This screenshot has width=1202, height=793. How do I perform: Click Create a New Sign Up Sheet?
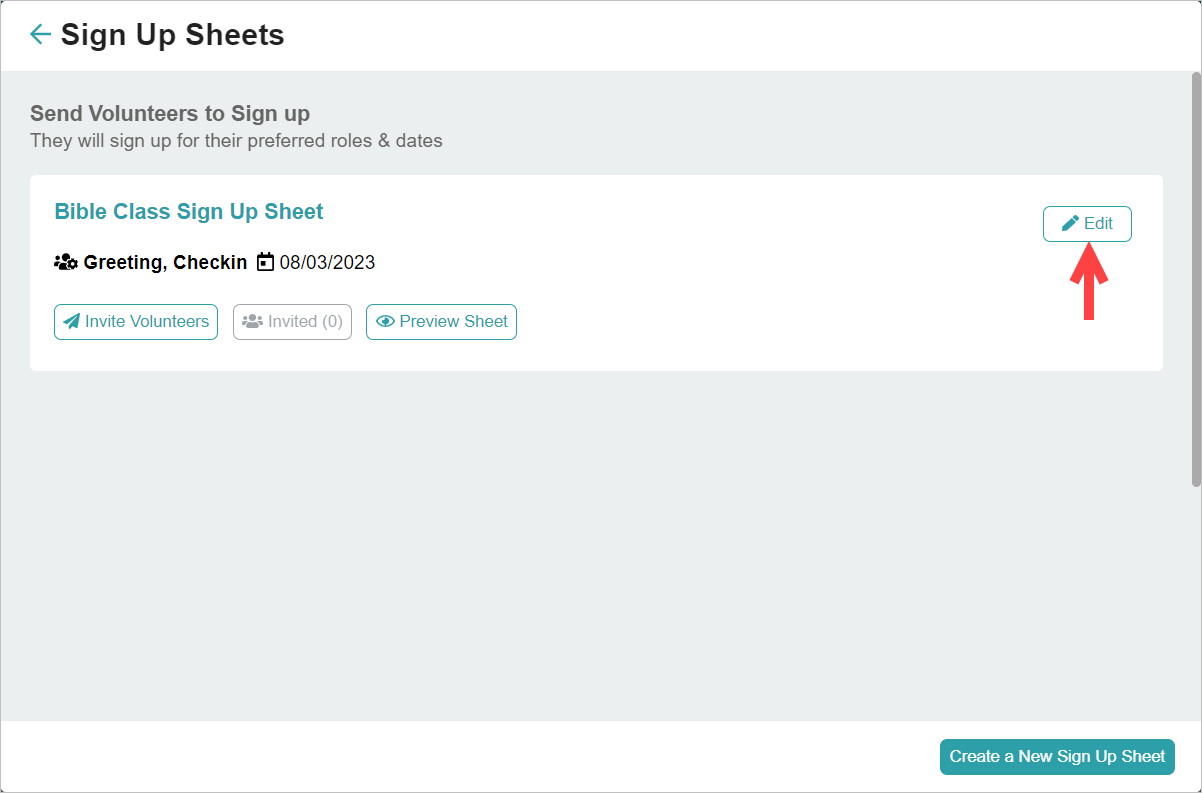pos(1057,757)
